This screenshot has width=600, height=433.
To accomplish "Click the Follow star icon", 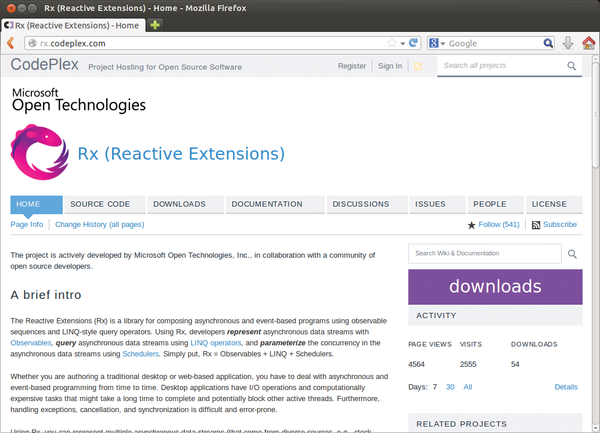I will 471,225.
